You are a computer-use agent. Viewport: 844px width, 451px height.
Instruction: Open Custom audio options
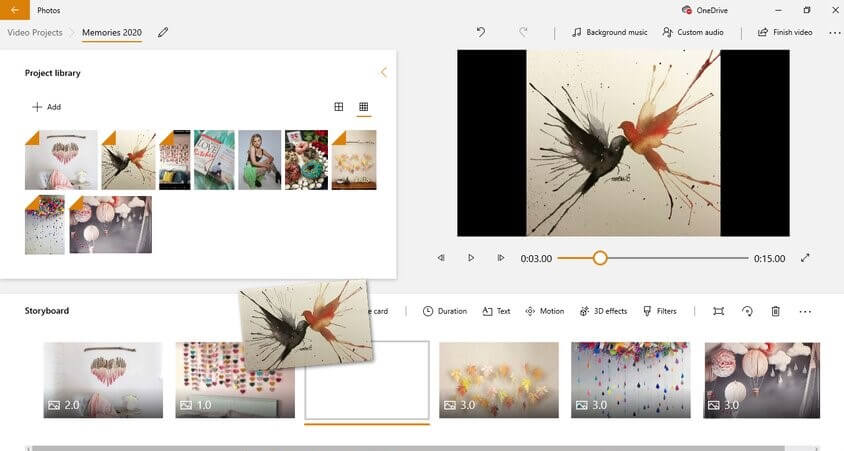(x=693, y=32)
